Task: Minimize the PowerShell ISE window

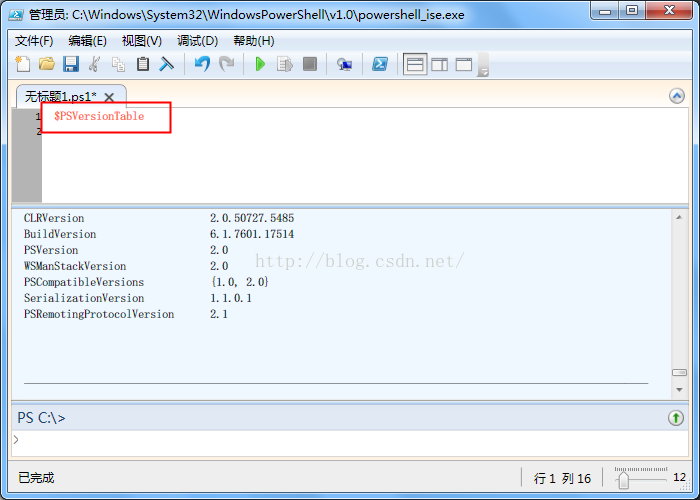Action: coord(605,11)
